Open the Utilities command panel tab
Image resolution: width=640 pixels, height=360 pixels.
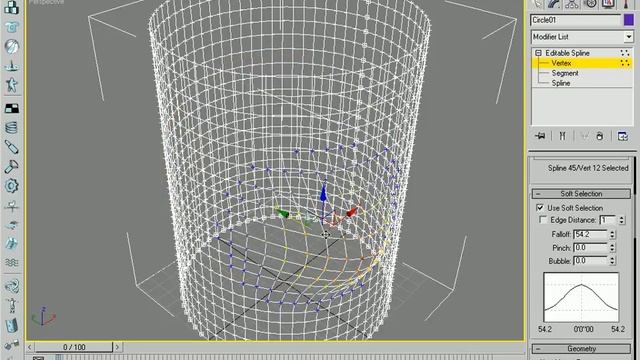626,4
